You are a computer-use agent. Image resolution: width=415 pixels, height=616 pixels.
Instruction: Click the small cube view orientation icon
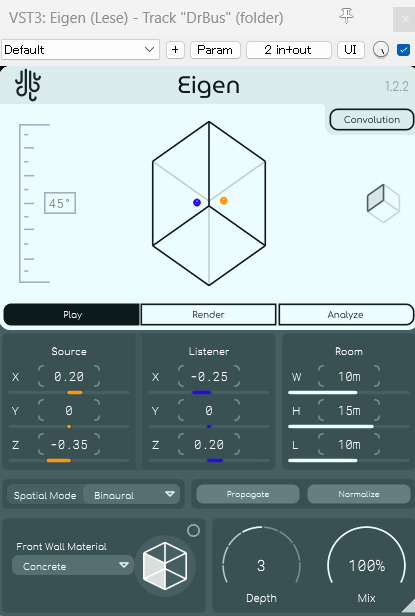pyautogui.click(x=383, y=203)
